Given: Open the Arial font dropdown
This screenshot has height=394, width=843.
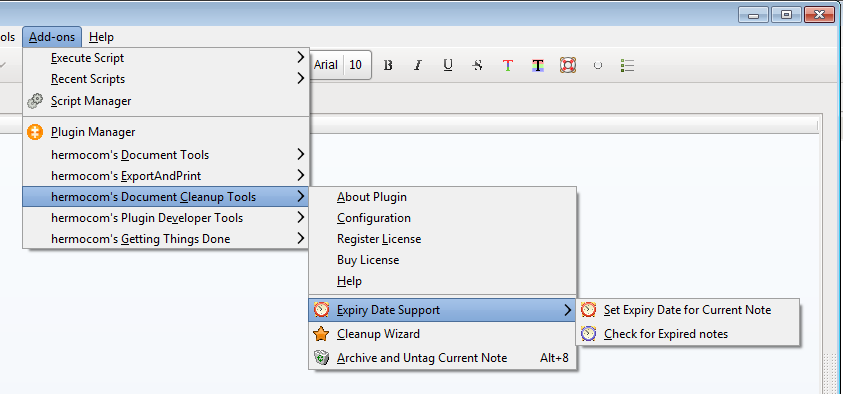Looking at the screenshot, I should click(326, 65).
